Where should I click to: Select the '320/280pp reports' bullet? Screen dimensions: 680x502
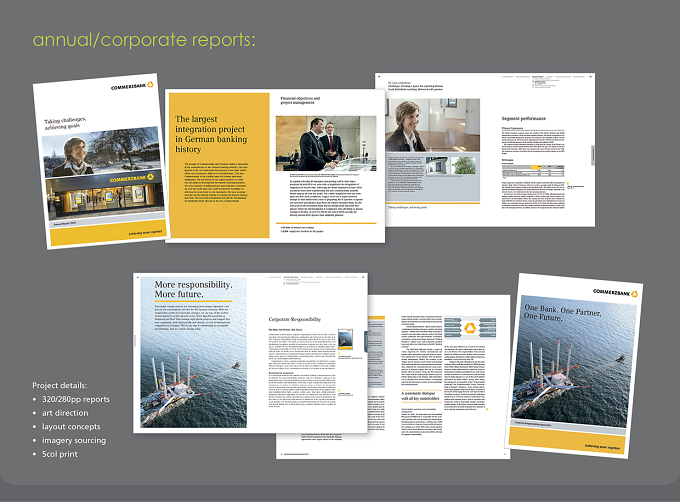coord(75,399)
